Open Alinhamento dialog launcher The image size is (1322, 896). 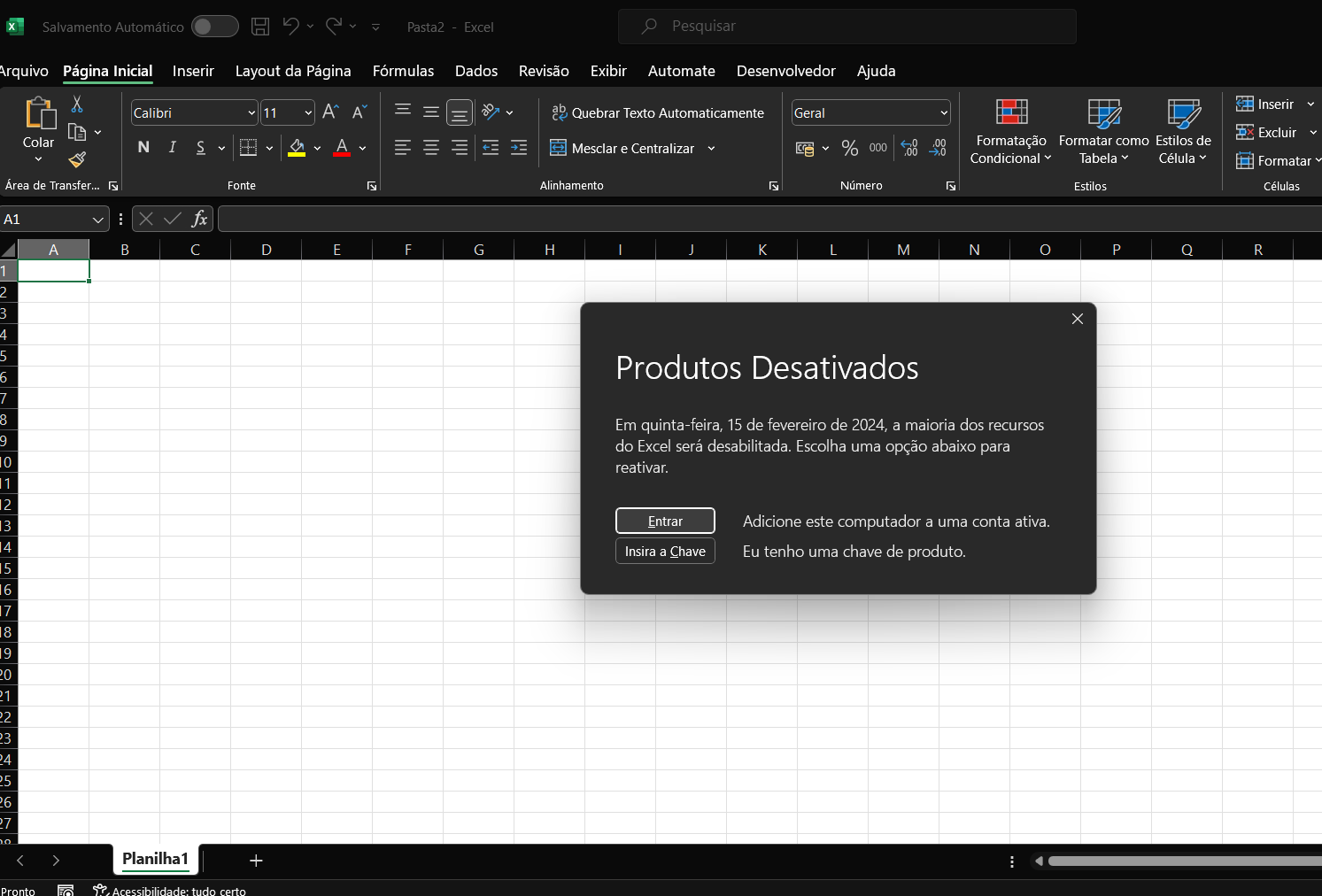pos(774,186)
